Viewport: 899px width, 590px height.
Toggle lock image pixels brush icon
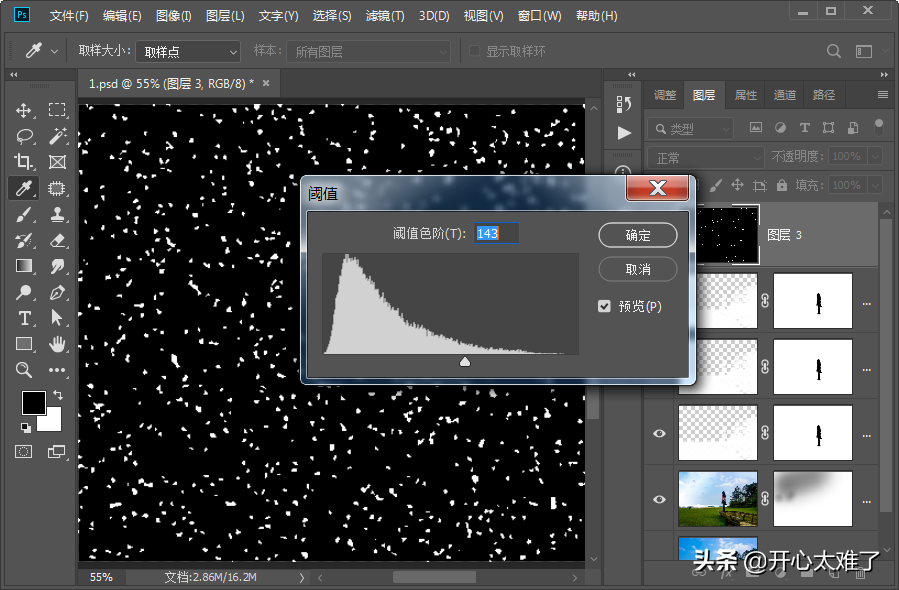tap(716, 185)
